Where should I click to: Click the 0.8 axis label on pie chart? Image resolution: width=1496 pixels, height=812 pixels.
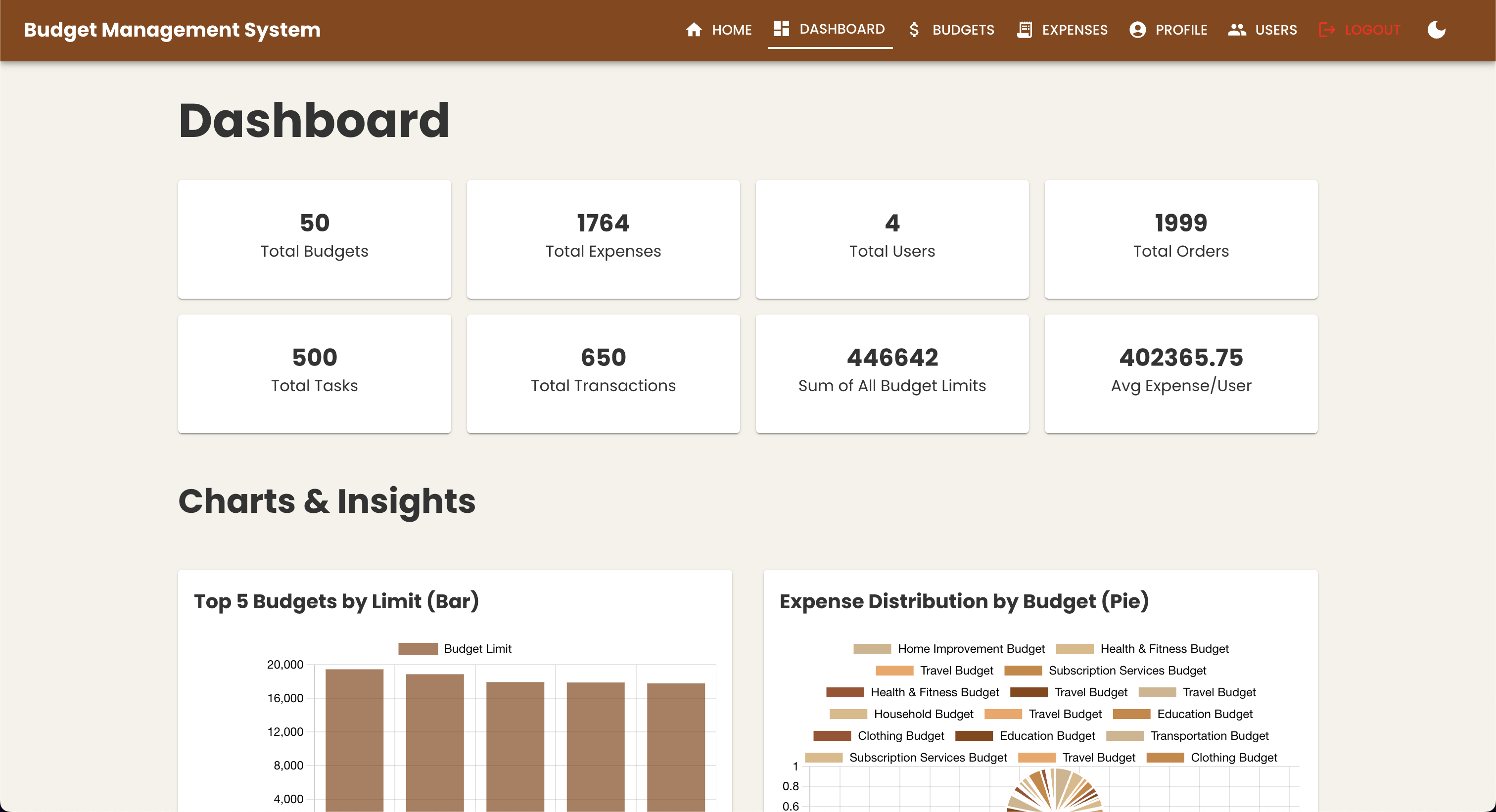(x=791, y=786)
